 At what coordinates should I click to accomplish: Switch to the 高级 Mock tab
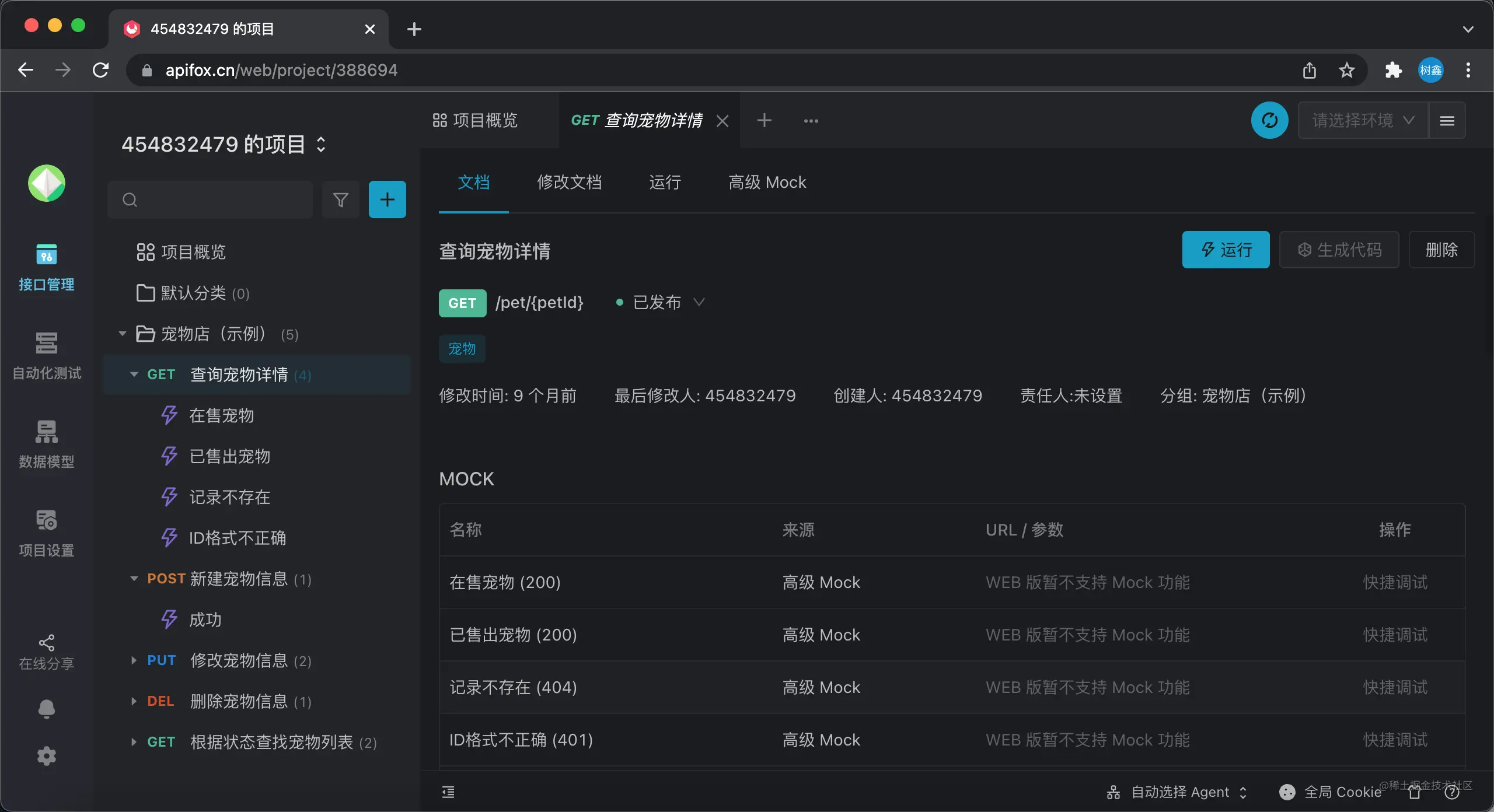(767, 182)
